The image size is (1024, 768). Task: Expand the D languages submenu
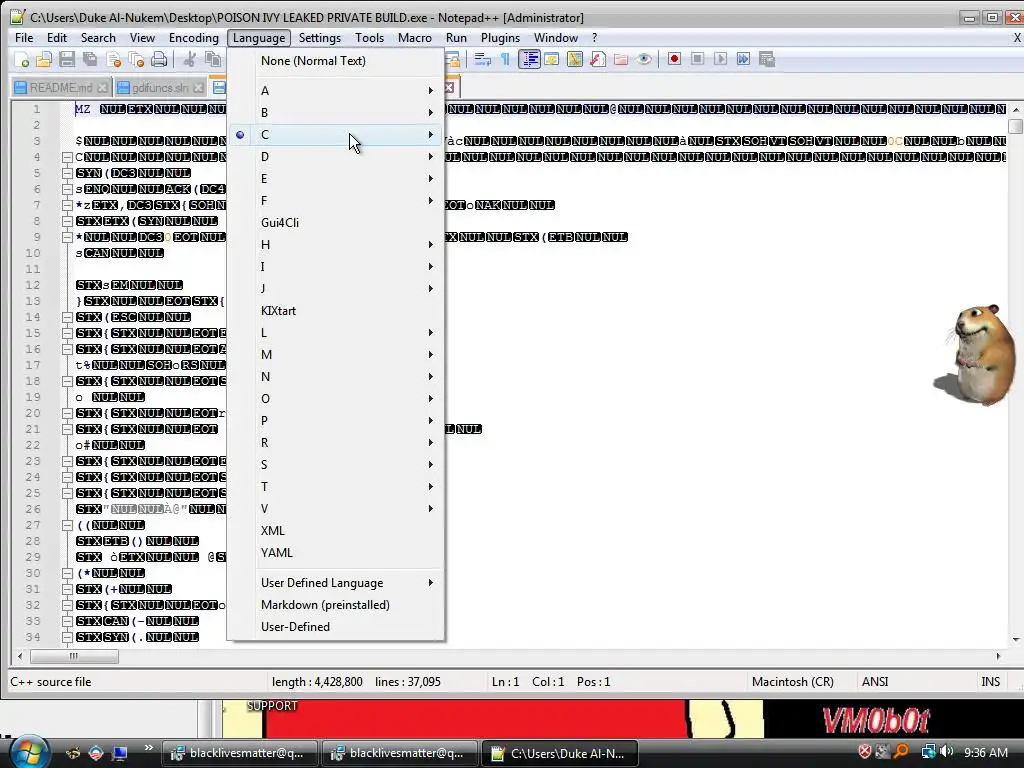336,157
